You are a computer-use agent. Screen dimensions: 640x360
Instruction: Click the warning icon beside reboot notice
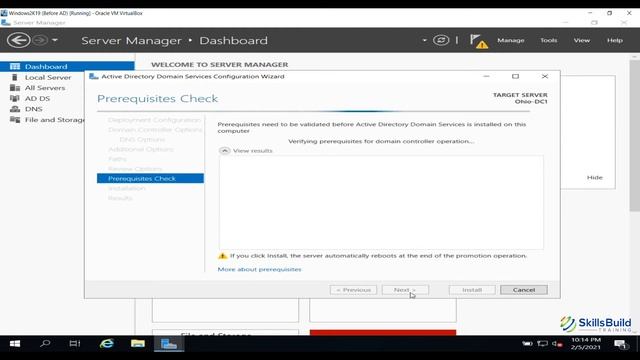click(x=222, y=256)
